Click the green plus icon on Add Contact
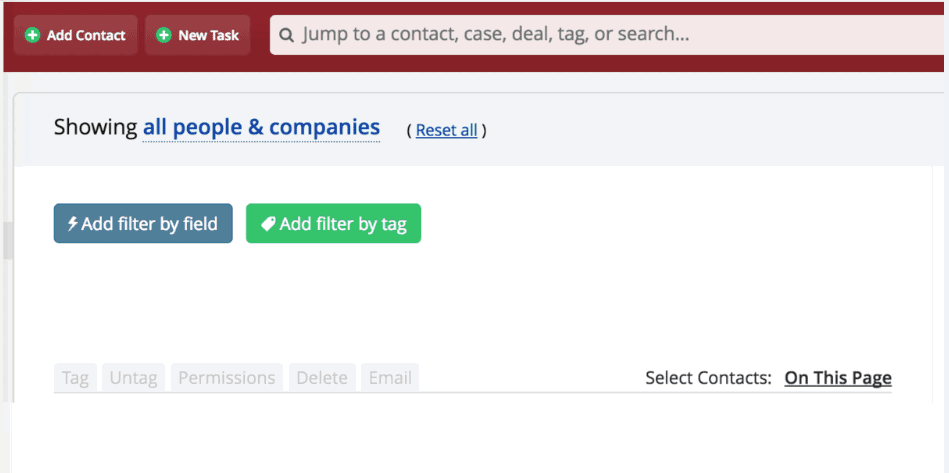Viewport: 949px width, 473px height. coord(33,36)
